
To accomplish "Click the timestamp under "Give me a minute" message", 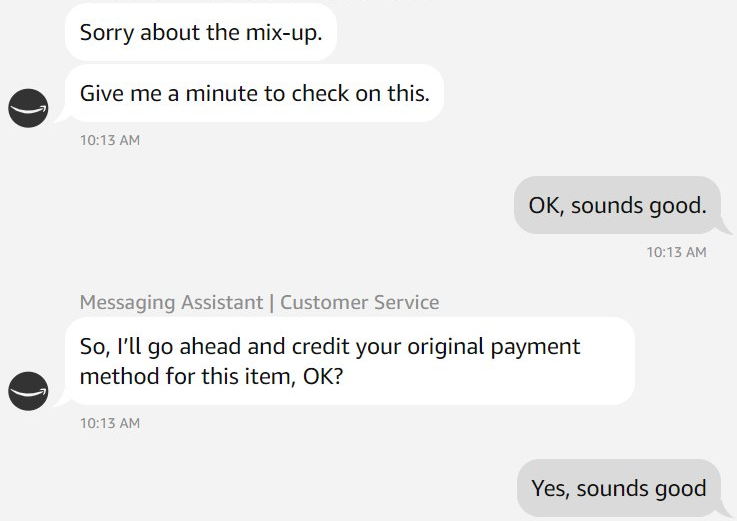I will coord(110,140).
